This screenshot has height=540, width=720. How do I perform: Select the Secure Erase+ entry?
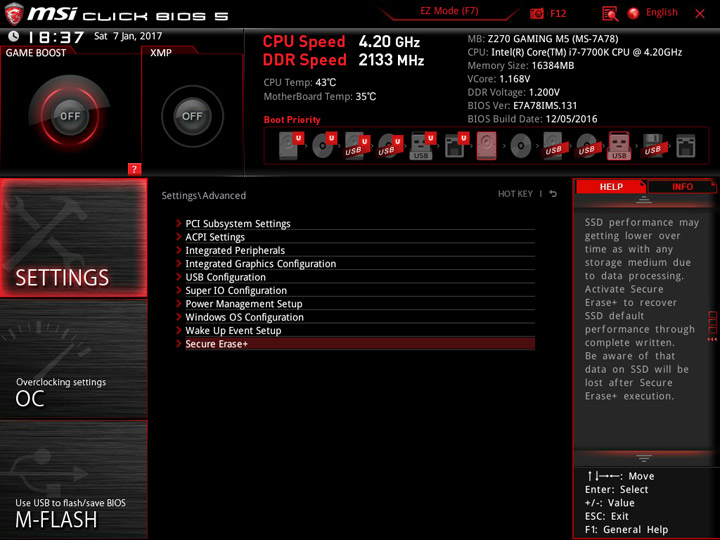(x=355, y=344)
